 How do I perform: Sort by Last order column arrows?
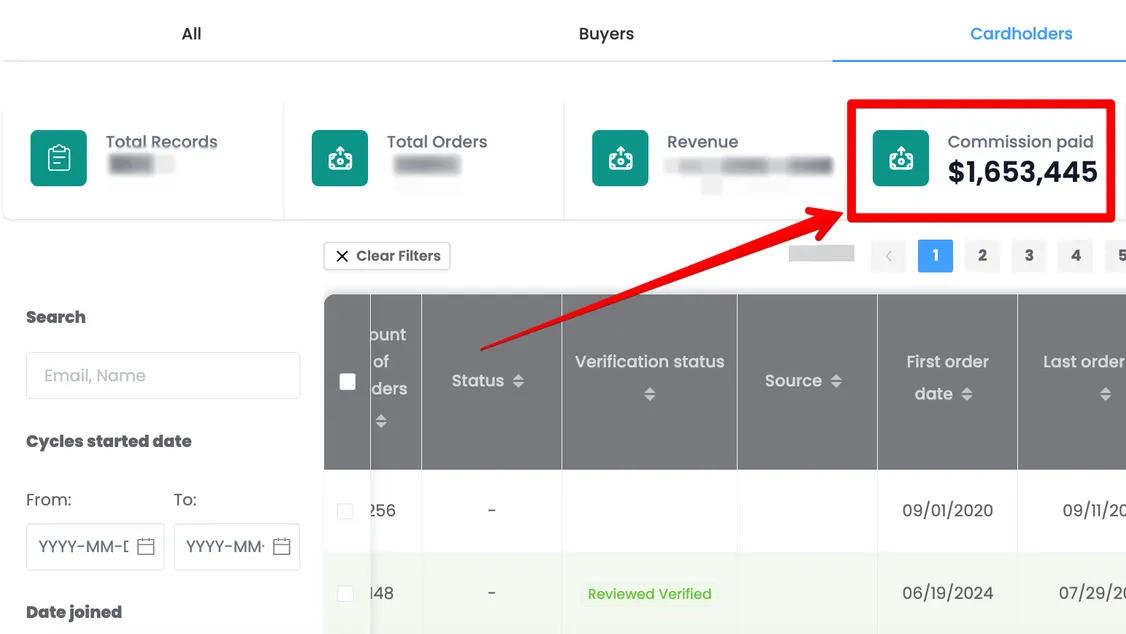(x=1105, y=394)
